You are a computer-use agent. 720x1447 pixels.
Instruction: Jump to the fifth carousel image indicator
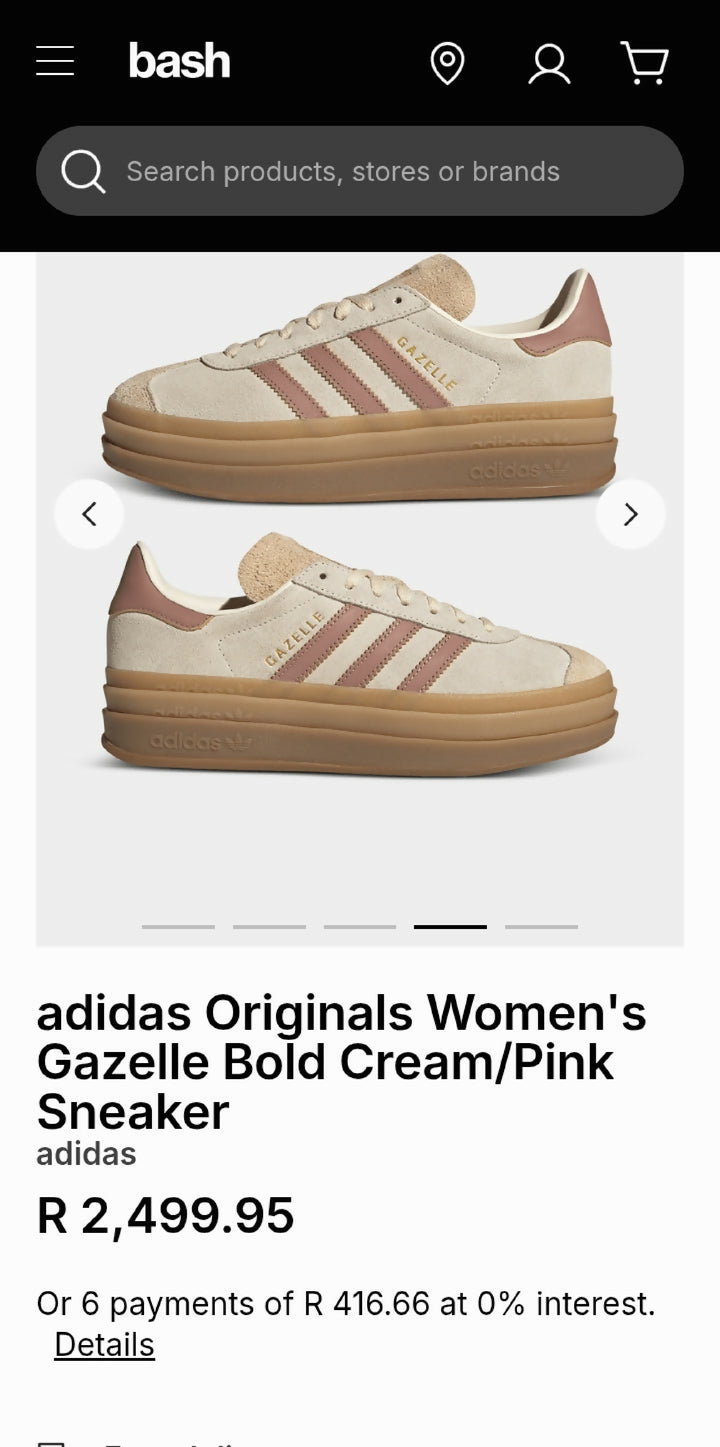(541, 927)
